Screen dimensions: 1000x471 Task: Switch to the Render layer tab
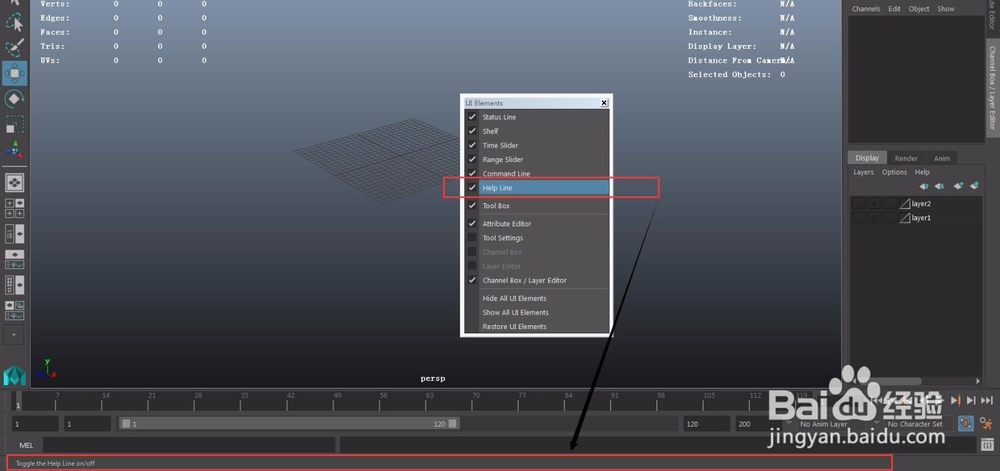[x=906, y=158]
